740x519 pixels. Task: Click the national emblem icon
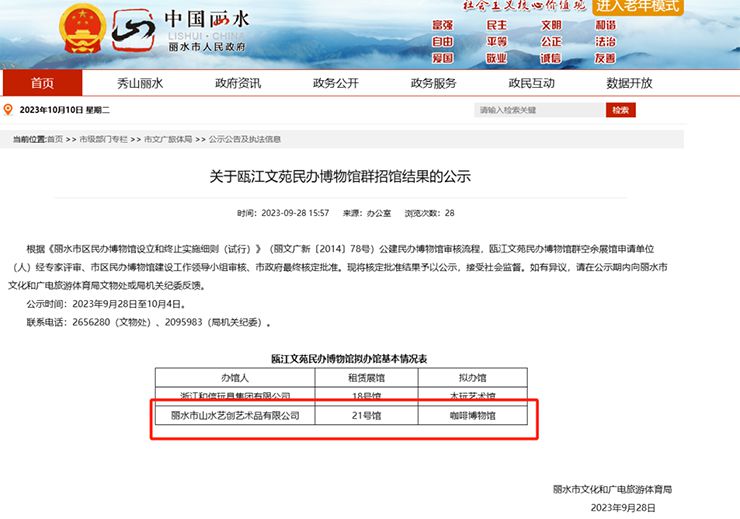click(x=81, y=27)
